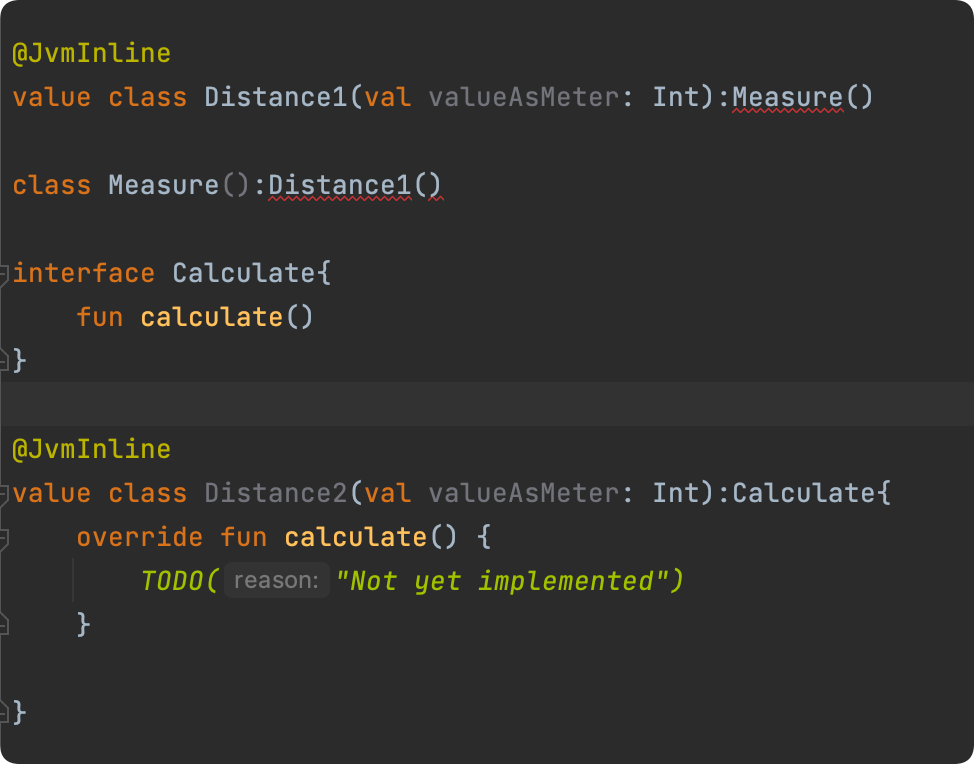Click the TODO function call
974x764 pixels.
click(172, 581)
